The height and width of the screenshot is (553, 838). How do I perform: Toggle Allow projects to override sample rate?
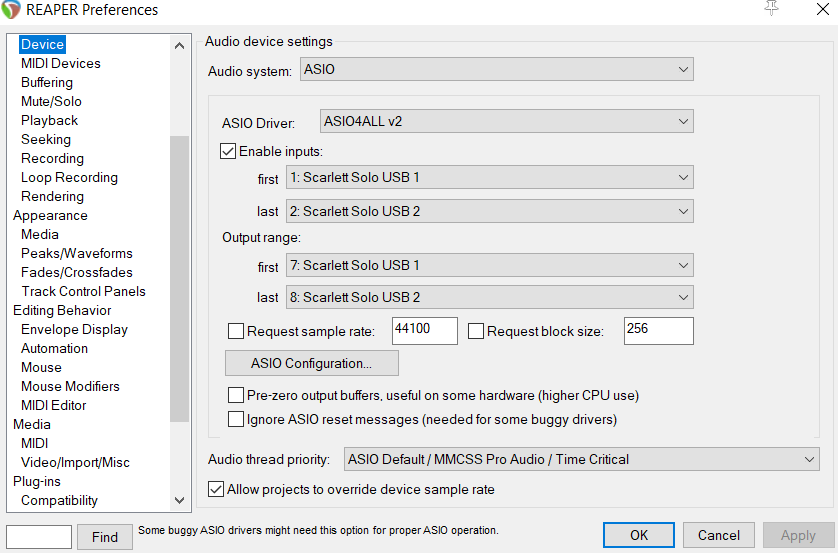tap(216, 489)
